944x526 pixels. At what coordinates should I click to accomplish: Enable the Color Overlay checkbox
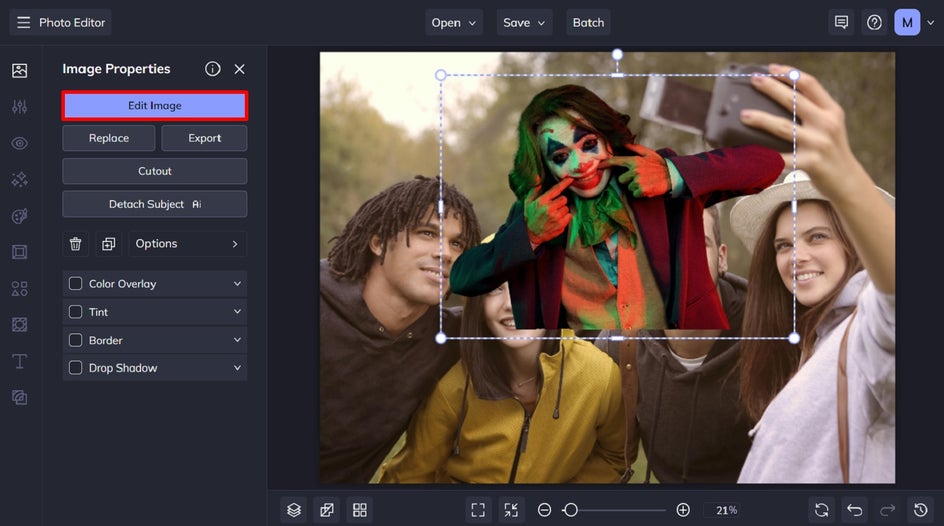pyautogui.click(x=75, y=284)
